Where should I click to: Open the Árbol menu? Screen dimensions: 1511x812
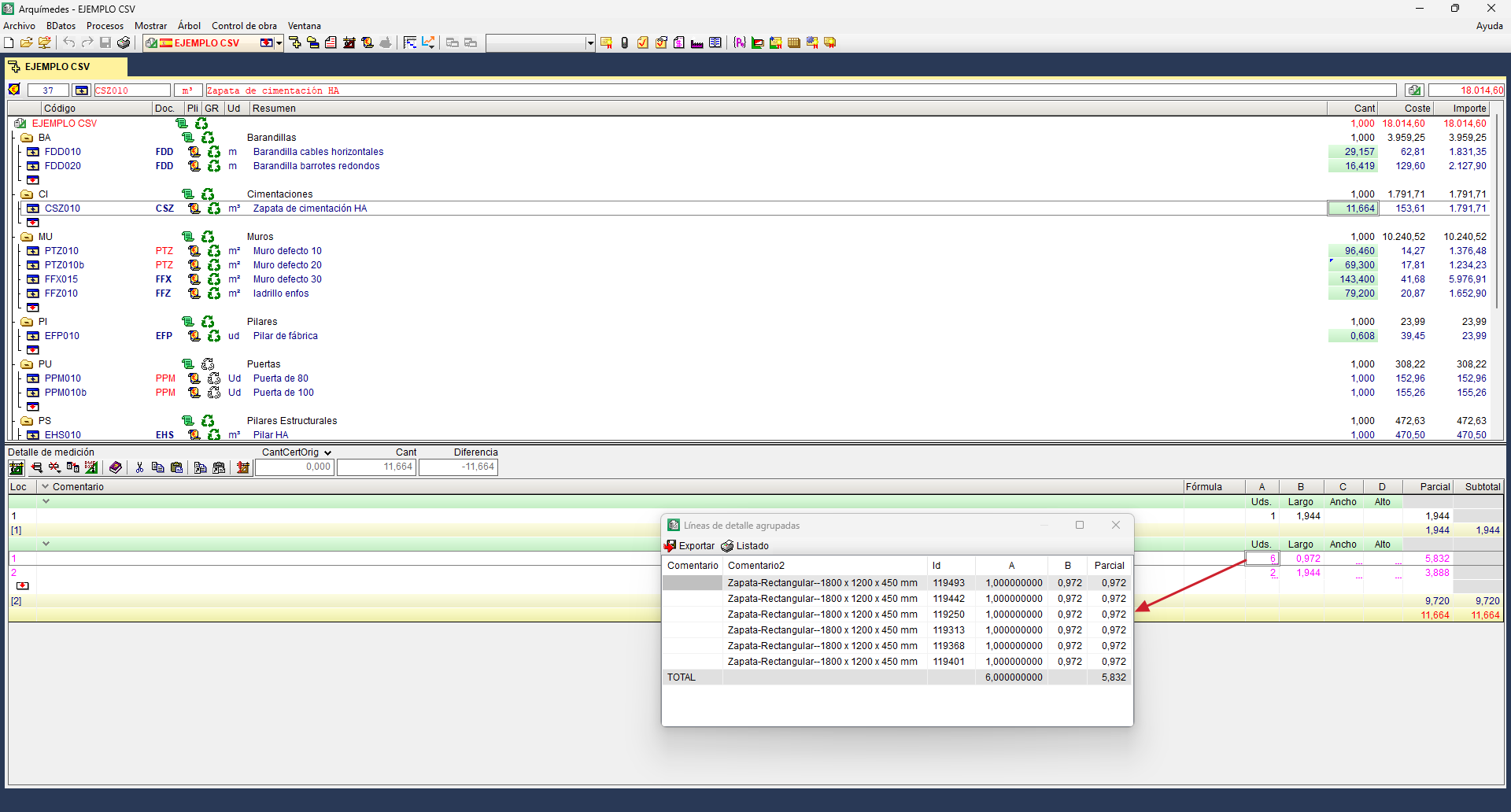pyautogui.click(x=189, y=26)
